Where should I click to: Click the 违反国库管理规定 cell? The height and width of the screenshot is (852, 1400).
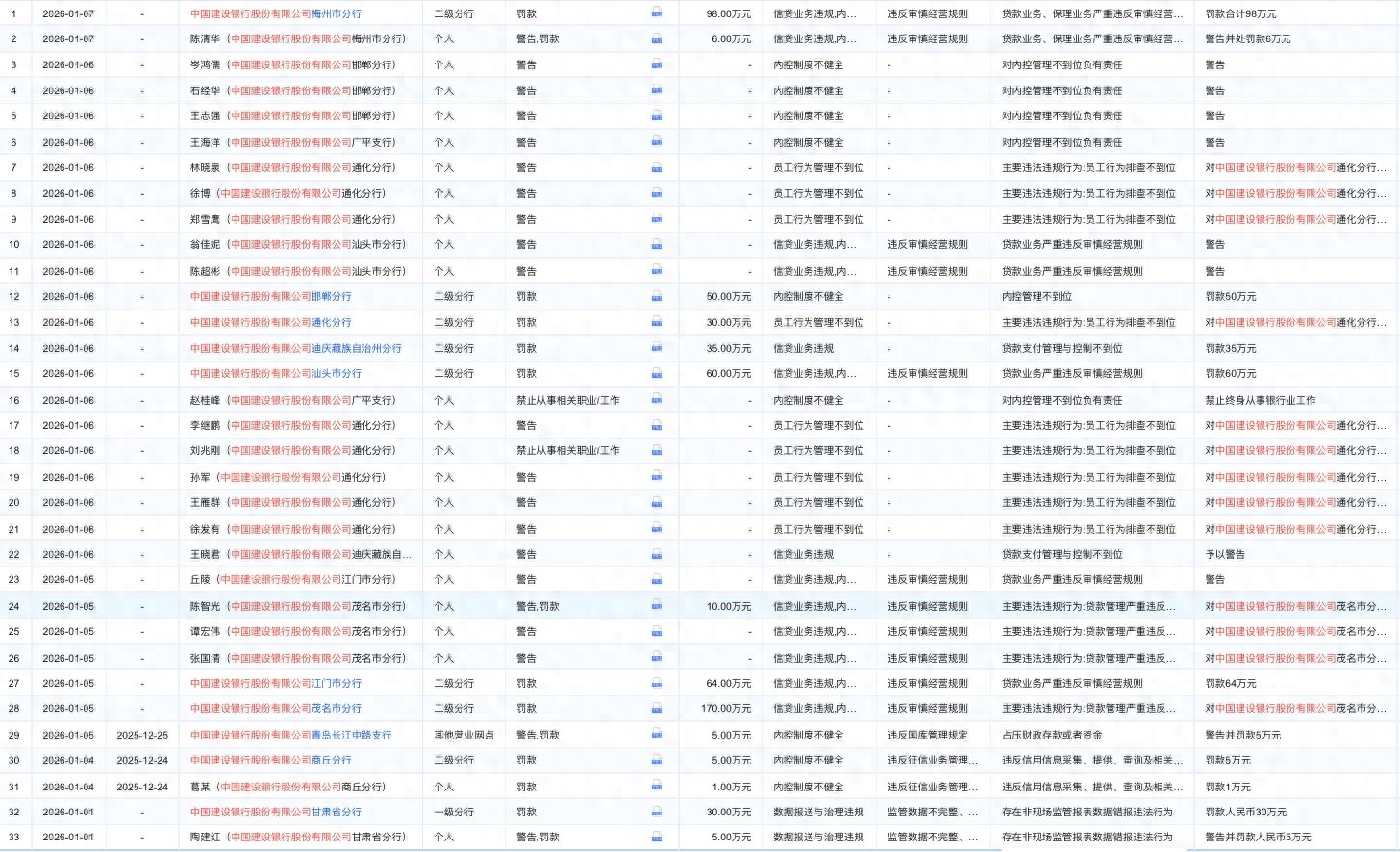tap(928, 735)
